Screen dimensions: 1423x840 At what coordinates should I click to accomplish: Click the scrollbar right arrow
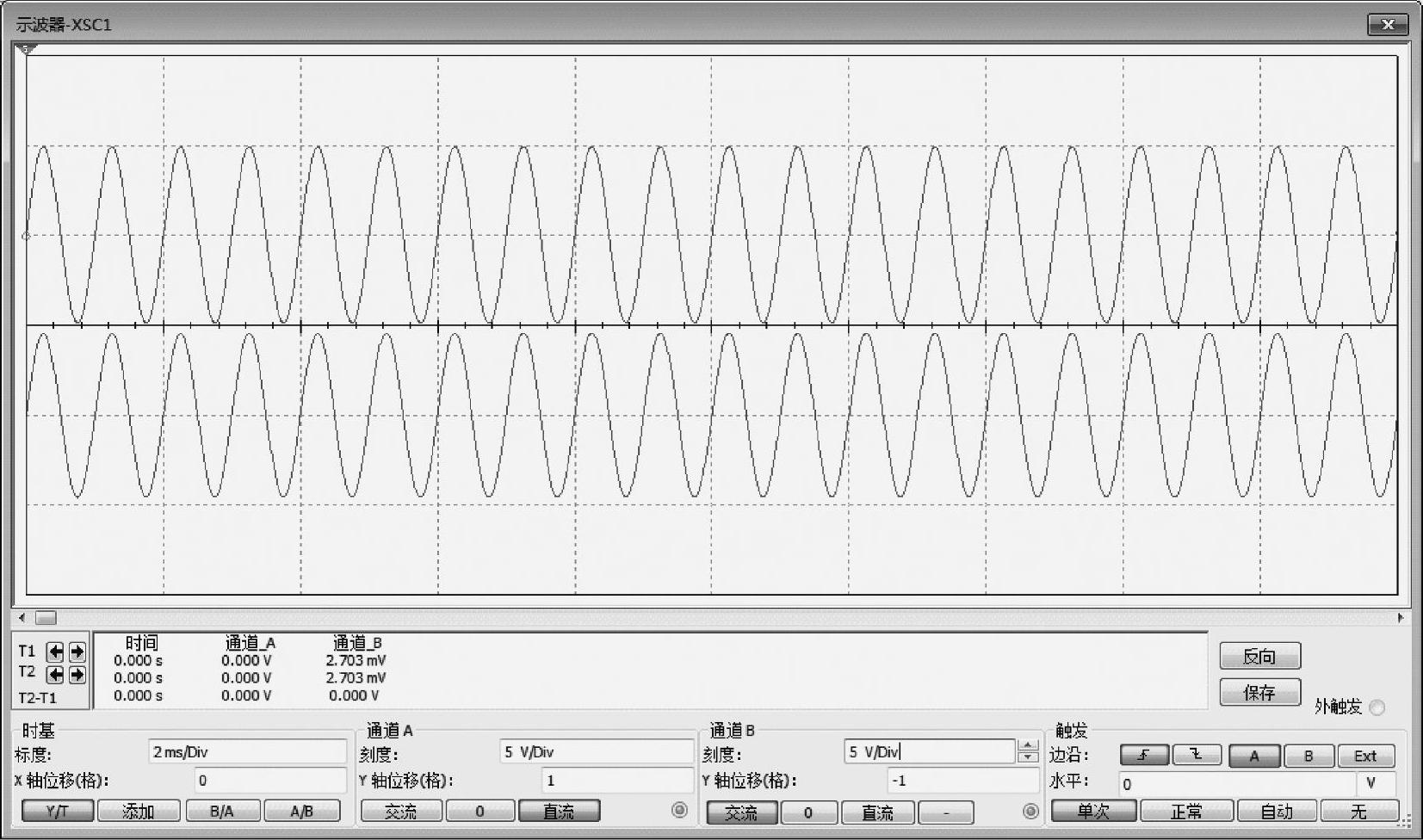coord(1401,618)
